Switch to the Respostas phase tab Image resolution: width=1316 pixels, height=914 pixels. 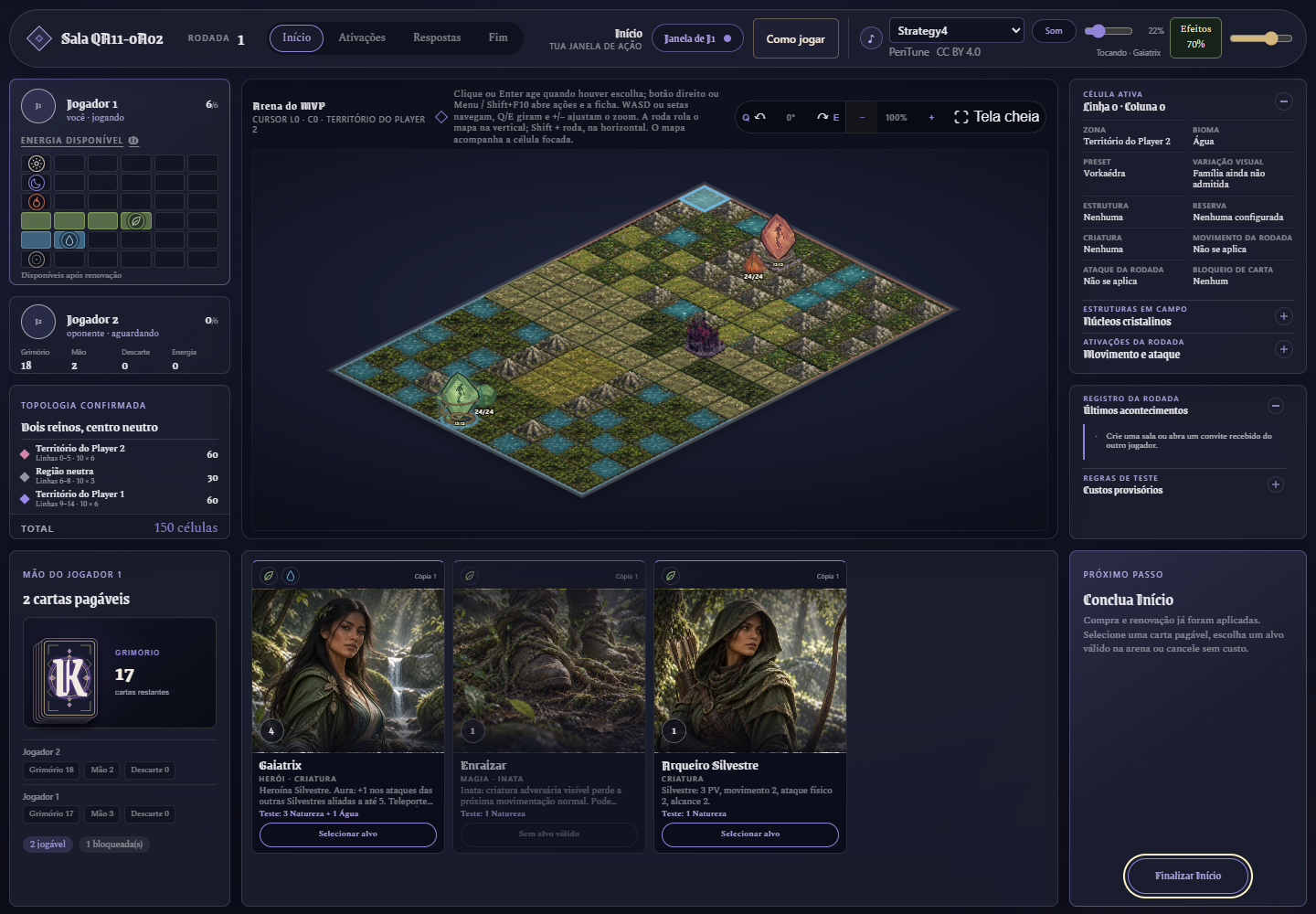(437, 38)
